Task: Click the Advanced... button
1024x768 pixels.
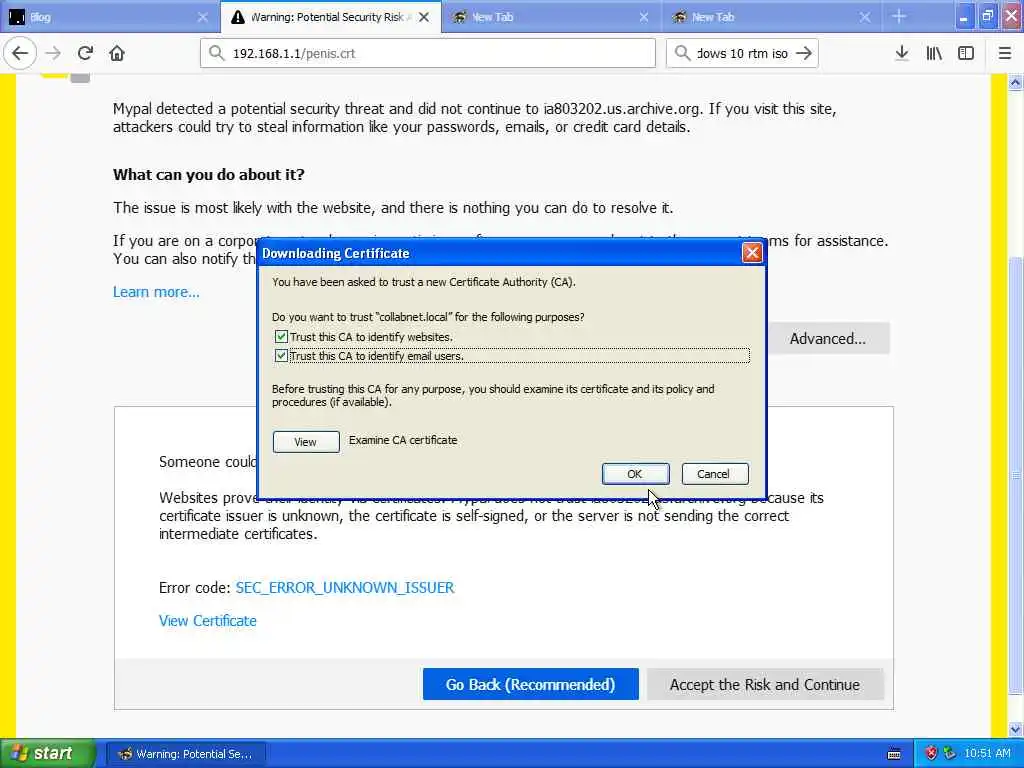Action: tap(827, 338)
